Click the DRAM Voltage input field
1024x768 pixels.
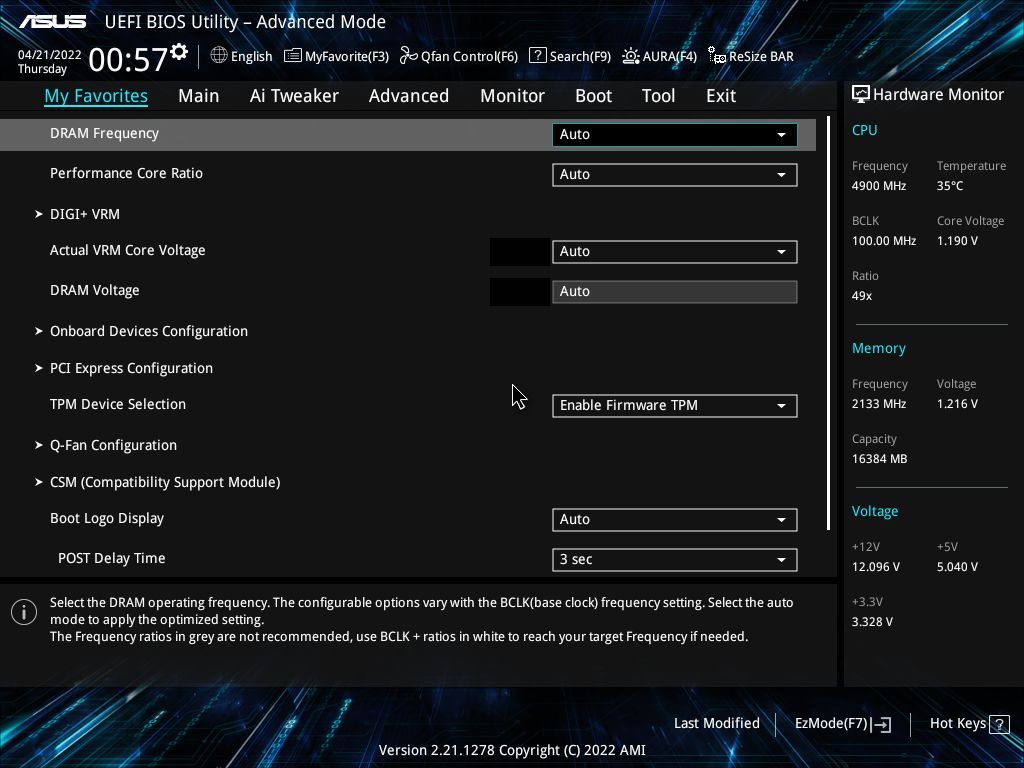click(675, 291)
